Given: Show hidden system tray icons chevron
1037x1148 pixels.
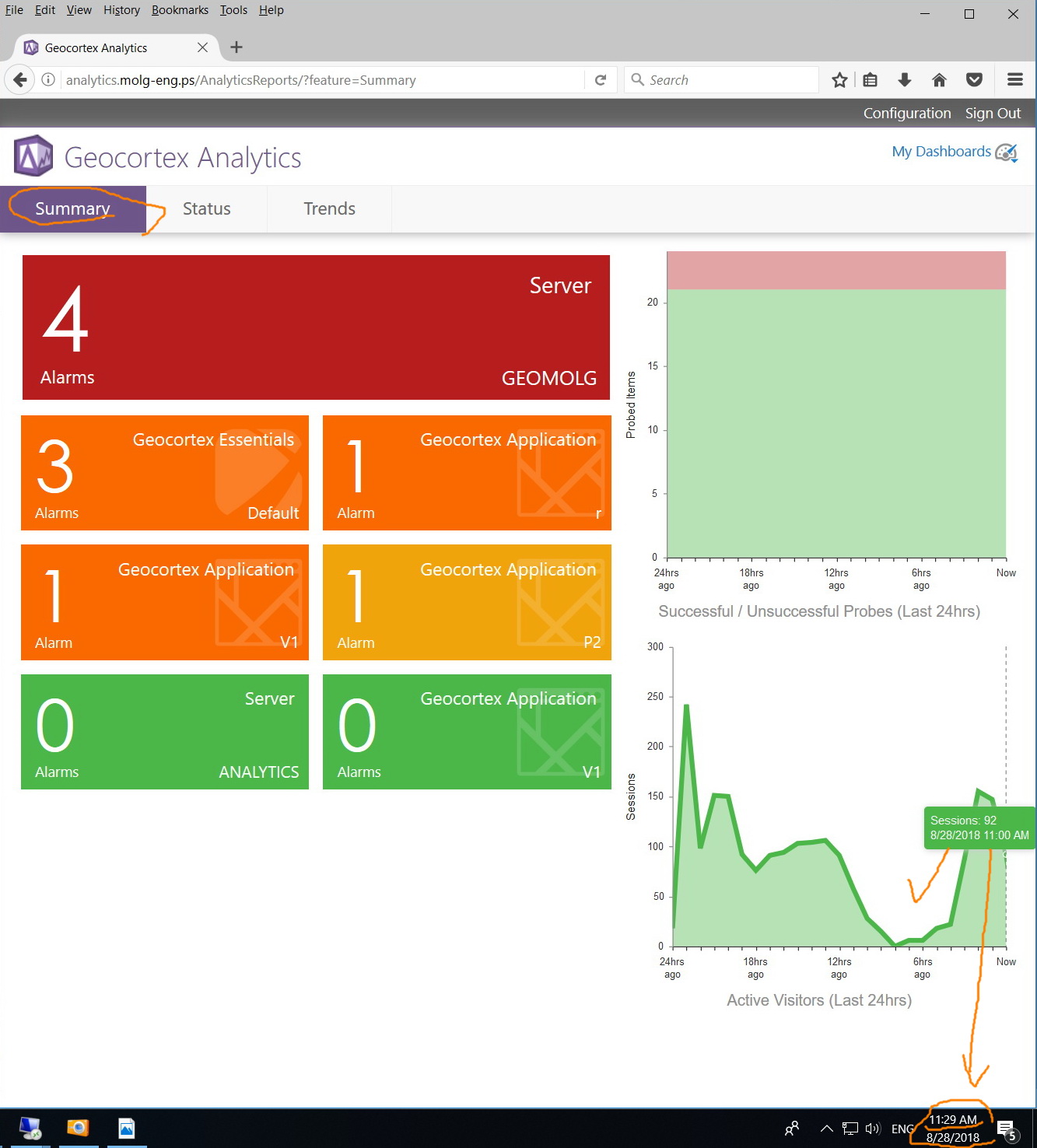Looking at the screenshot, I should click(826, 1129).
